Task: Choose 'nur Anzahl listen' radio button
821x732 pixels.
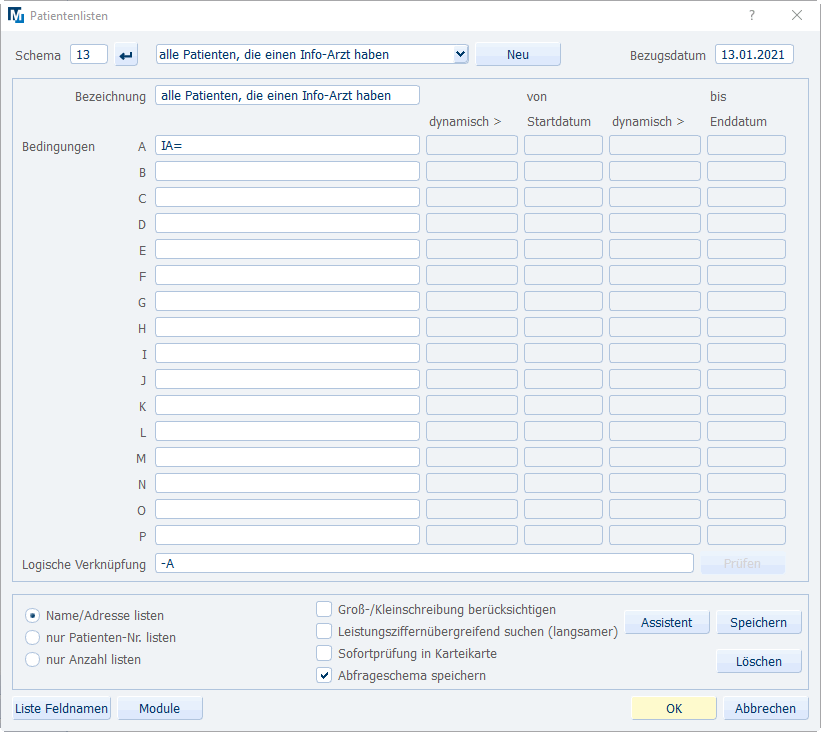Action: (x=33, y=659)
